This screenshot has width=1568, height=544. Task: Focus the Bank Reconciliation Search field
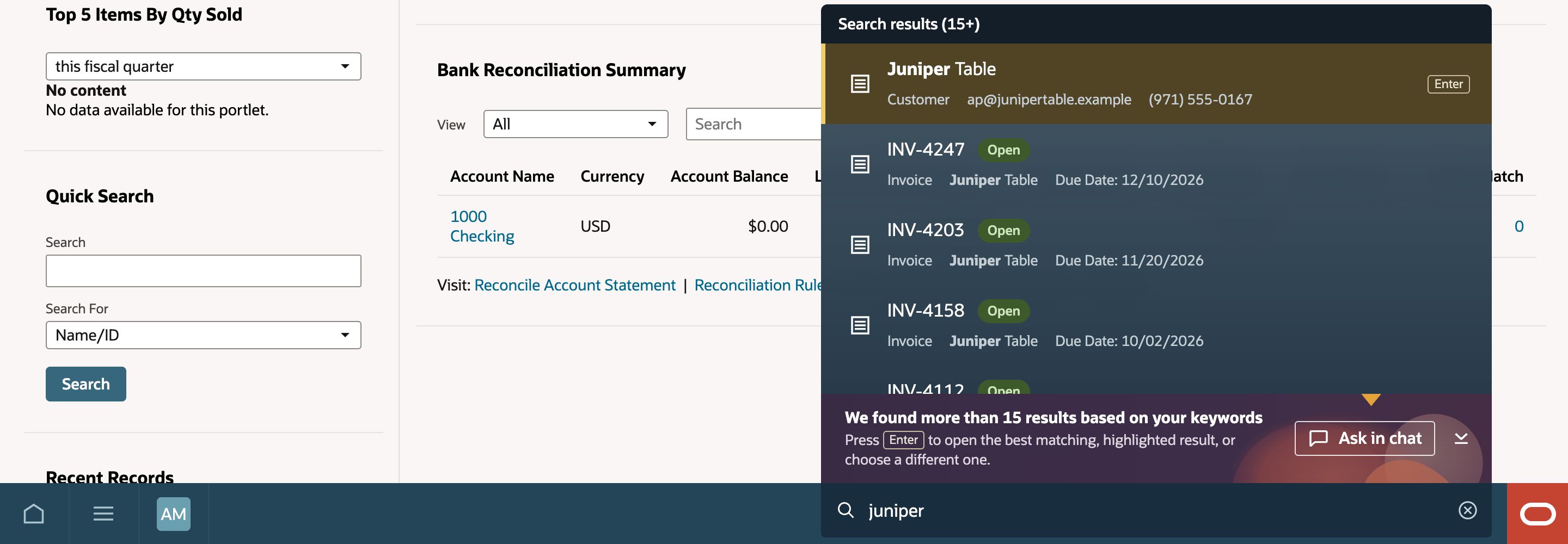point(754,124)
